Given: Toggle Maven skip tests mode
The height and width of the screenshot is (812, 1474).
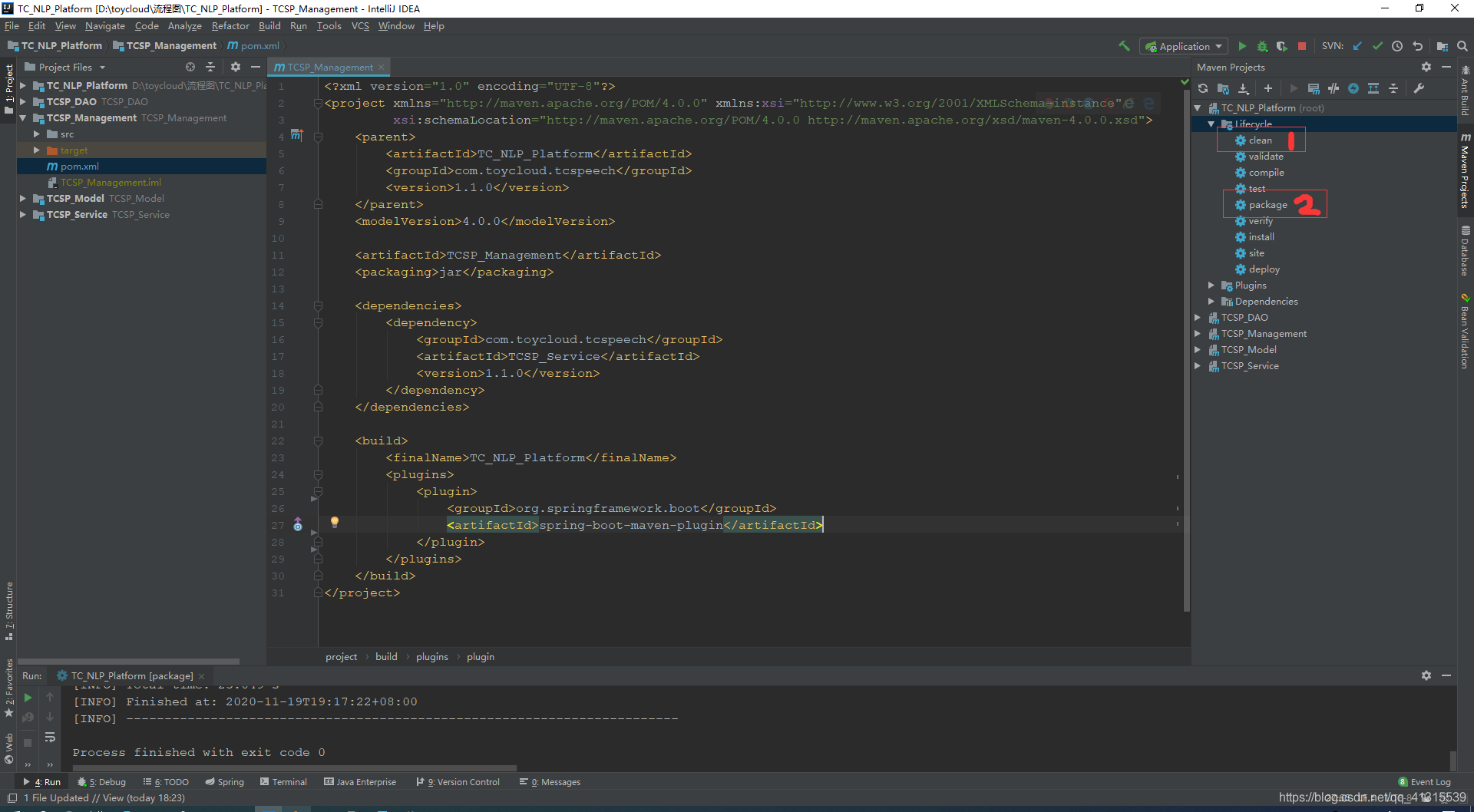Looking at the screenshot, I should point(1353,88).
